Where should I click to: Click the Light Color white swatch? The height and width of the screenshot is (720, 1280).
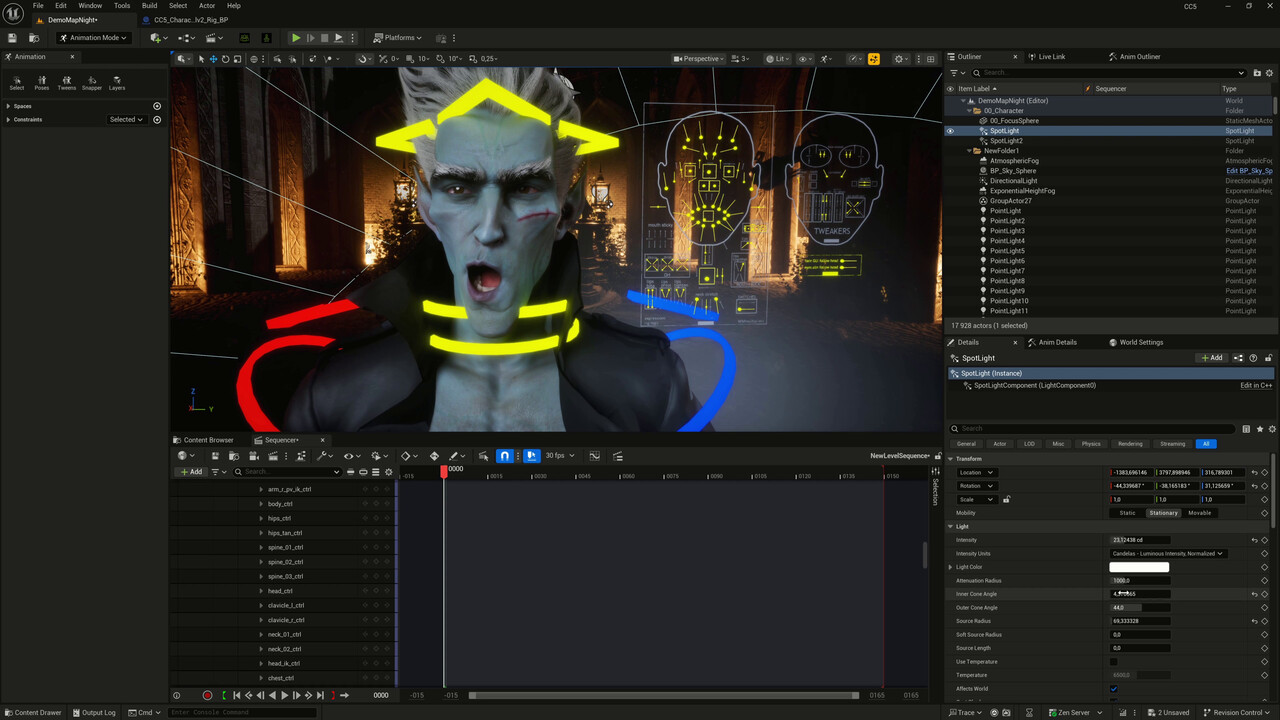pos(1139,567)
